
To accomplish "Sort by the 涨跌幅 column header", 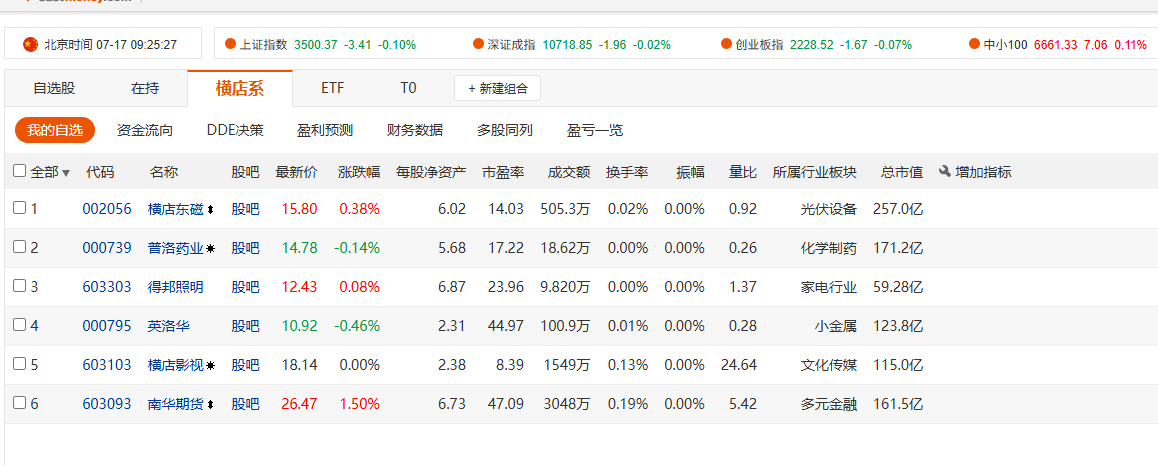I will point(359,173).
